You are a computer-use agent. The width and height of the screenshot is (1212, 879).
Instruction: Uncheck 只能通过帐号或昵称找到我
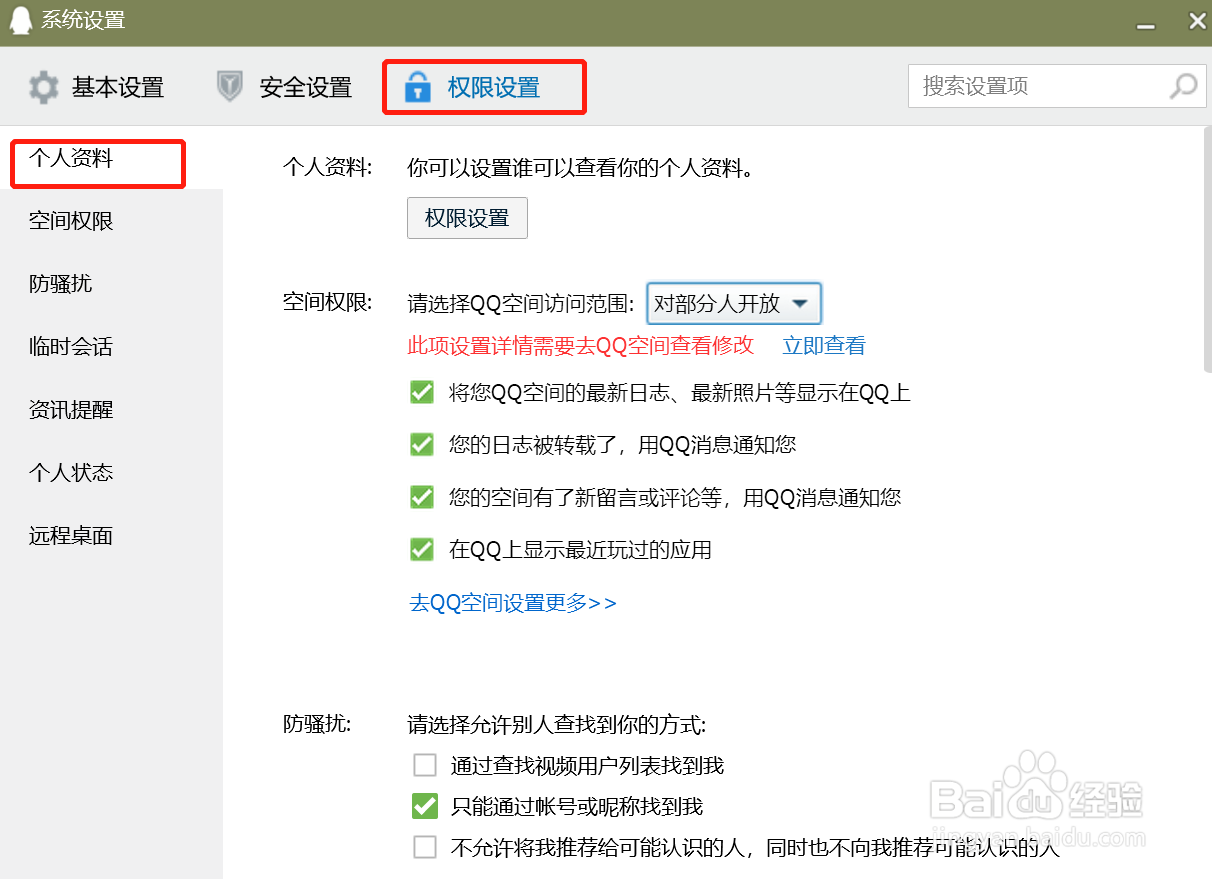(x=425, y=806)
